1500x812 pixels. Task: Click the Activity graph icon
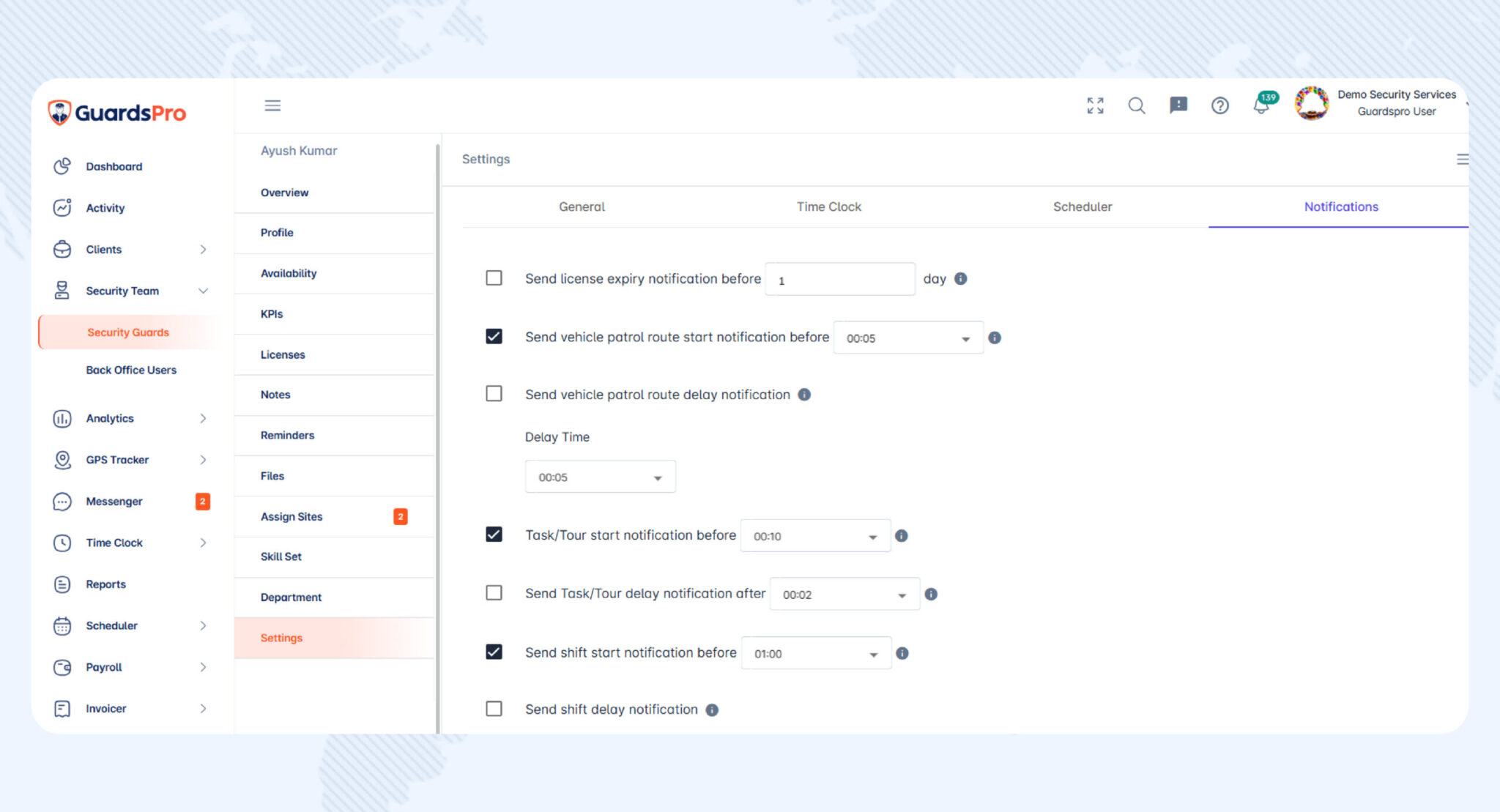click(62, 208)
